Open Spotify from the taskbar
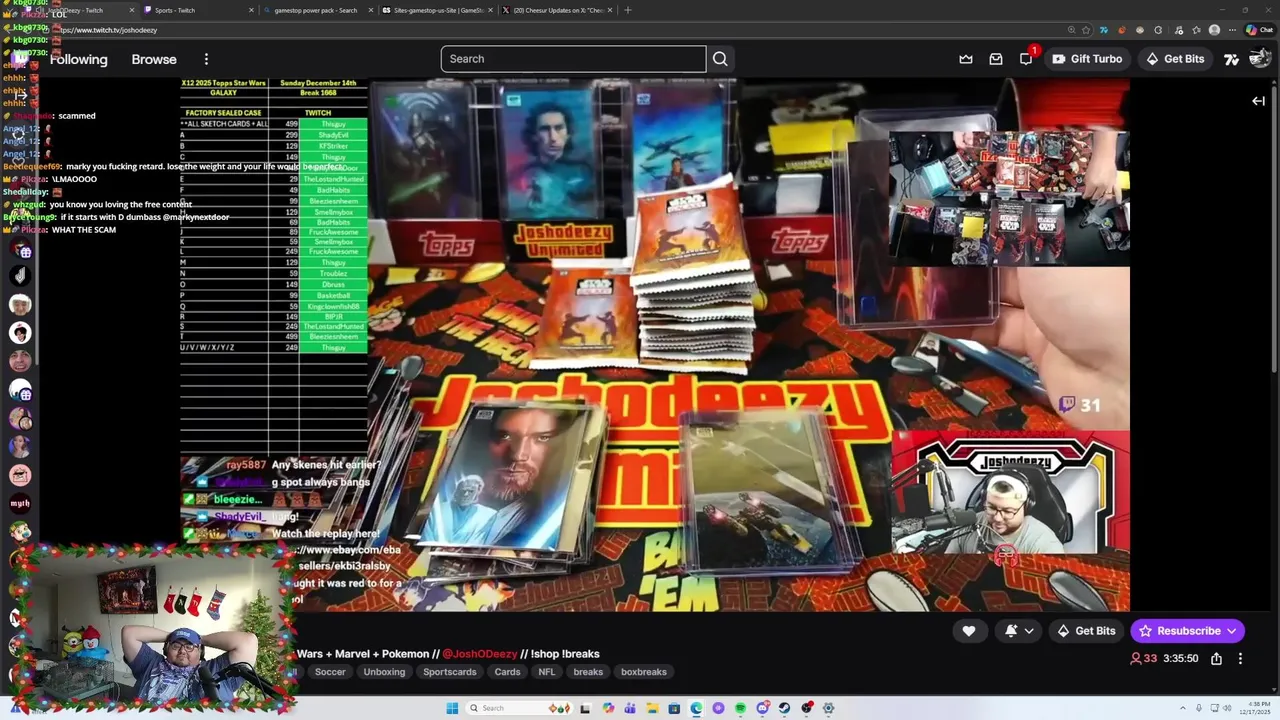1280x720 pixels. click(740, 708)
